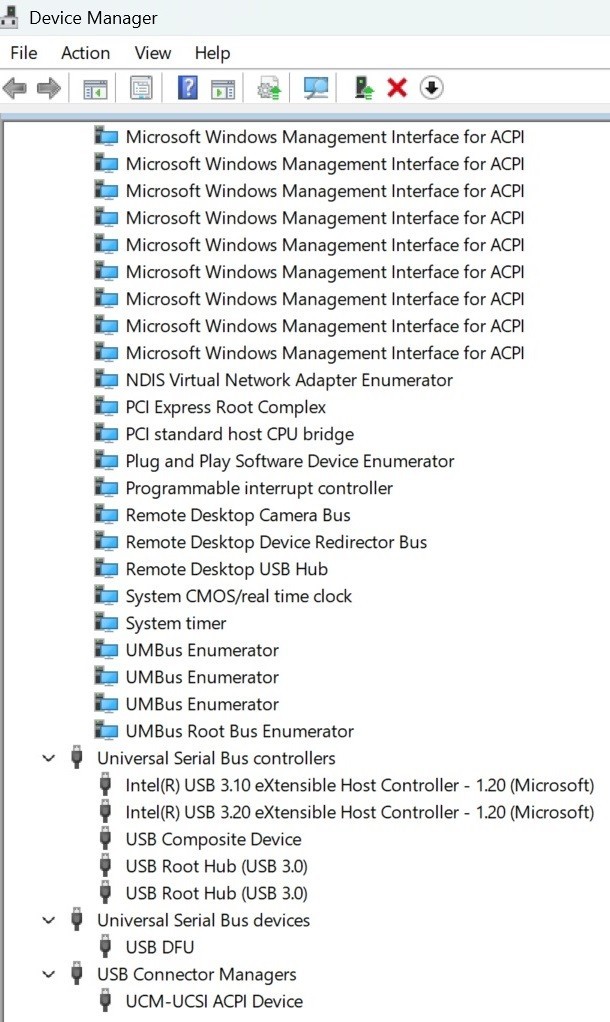
Task: Select Remote Desktop USB Hub entry
Action: (x=227, y=570)
